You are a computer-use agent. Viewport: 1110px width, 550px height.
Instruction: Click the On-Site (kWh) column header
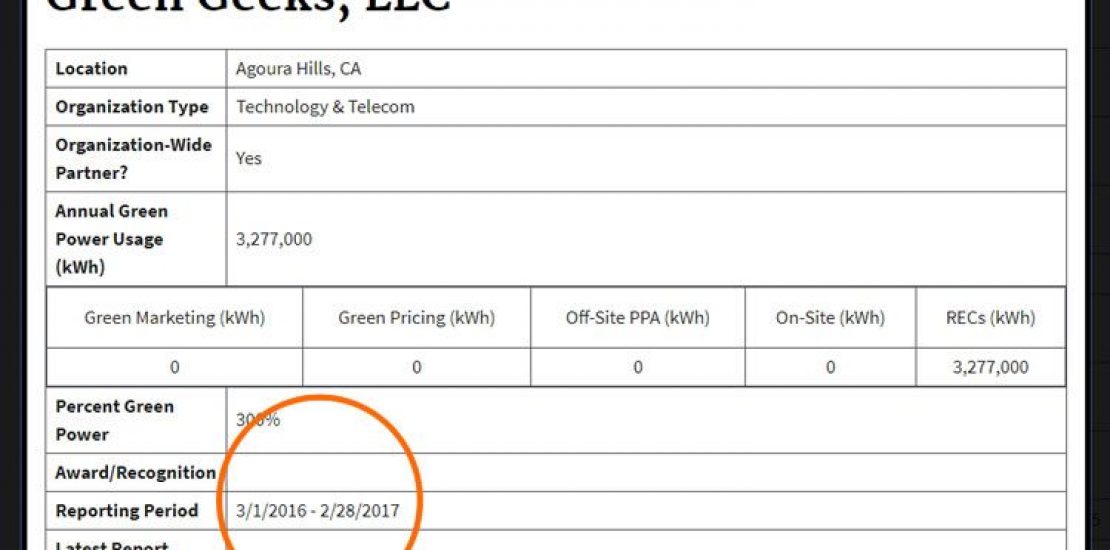(x=830, y=318)
